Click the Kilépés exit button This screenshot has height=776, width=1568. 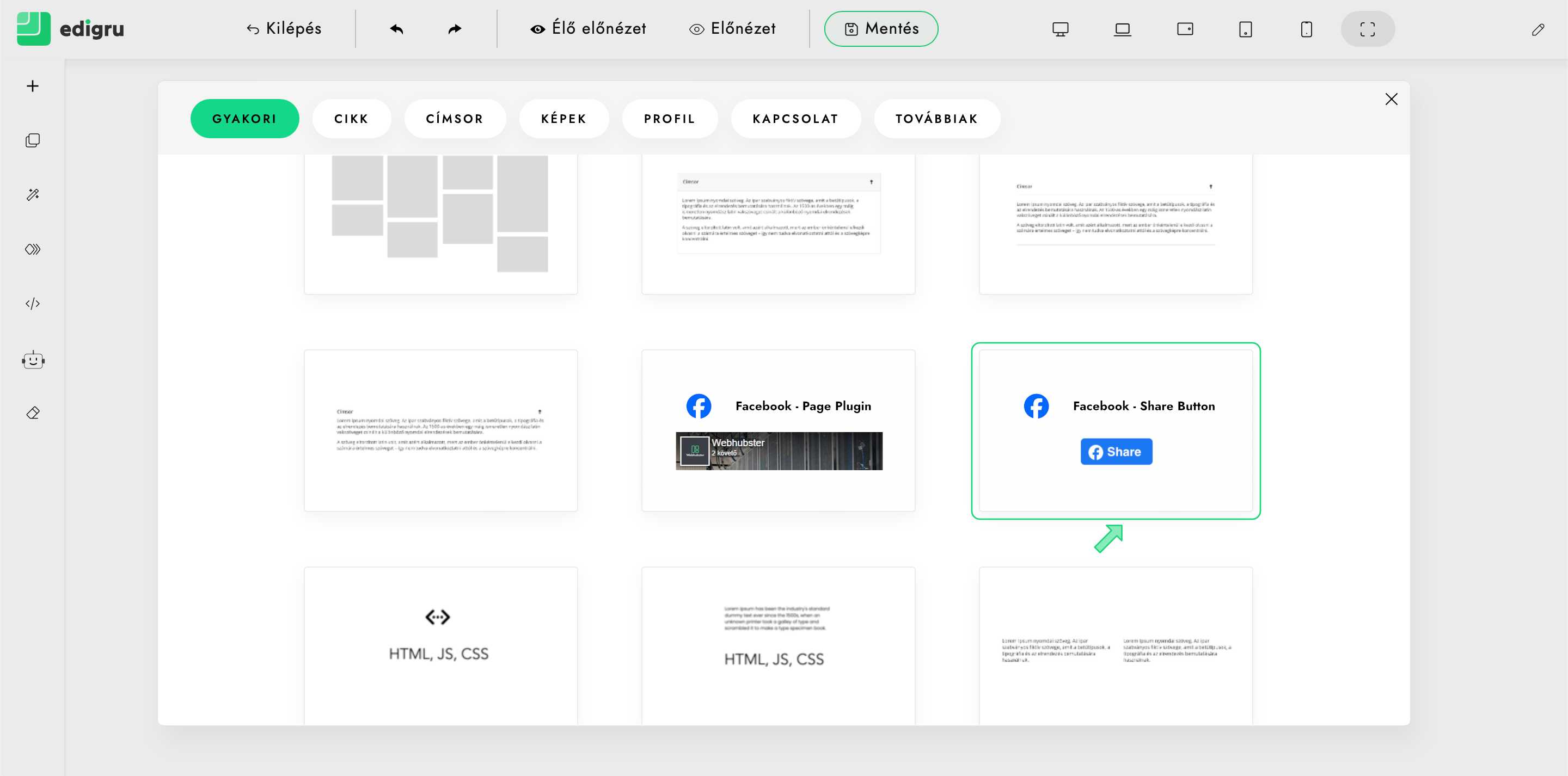click(284, 29)
